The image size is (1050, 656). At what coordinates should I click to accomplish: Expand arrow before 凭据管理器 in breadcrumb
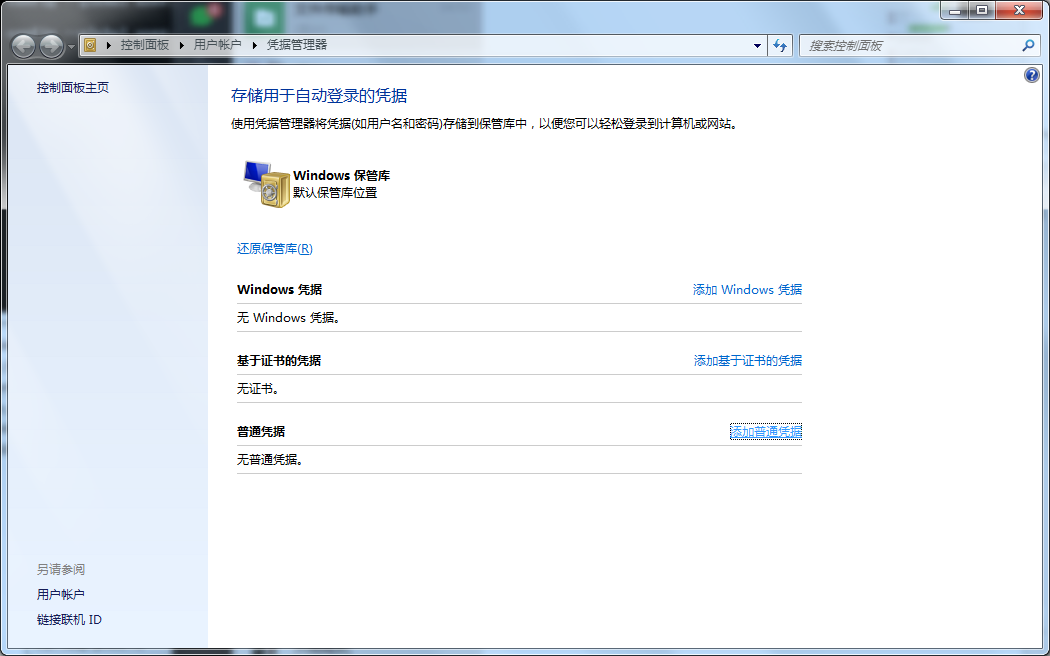coord(254,46)
